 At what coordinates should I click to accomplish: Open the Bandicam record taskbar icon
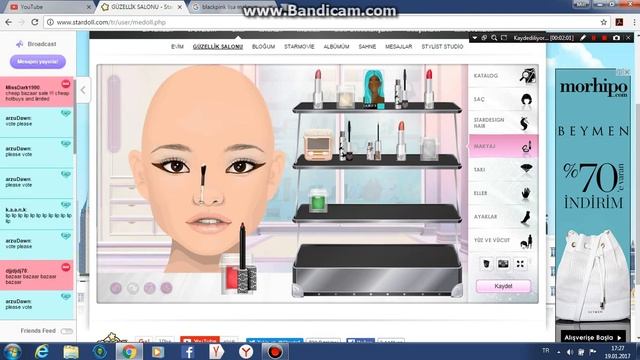click(275, 352)
